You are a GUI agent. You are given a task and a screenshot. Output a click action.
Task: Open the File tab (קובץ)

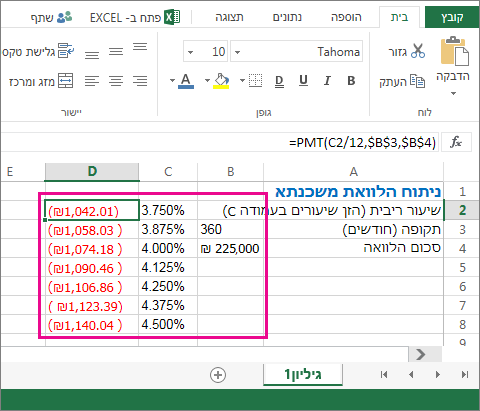(452, 17)
